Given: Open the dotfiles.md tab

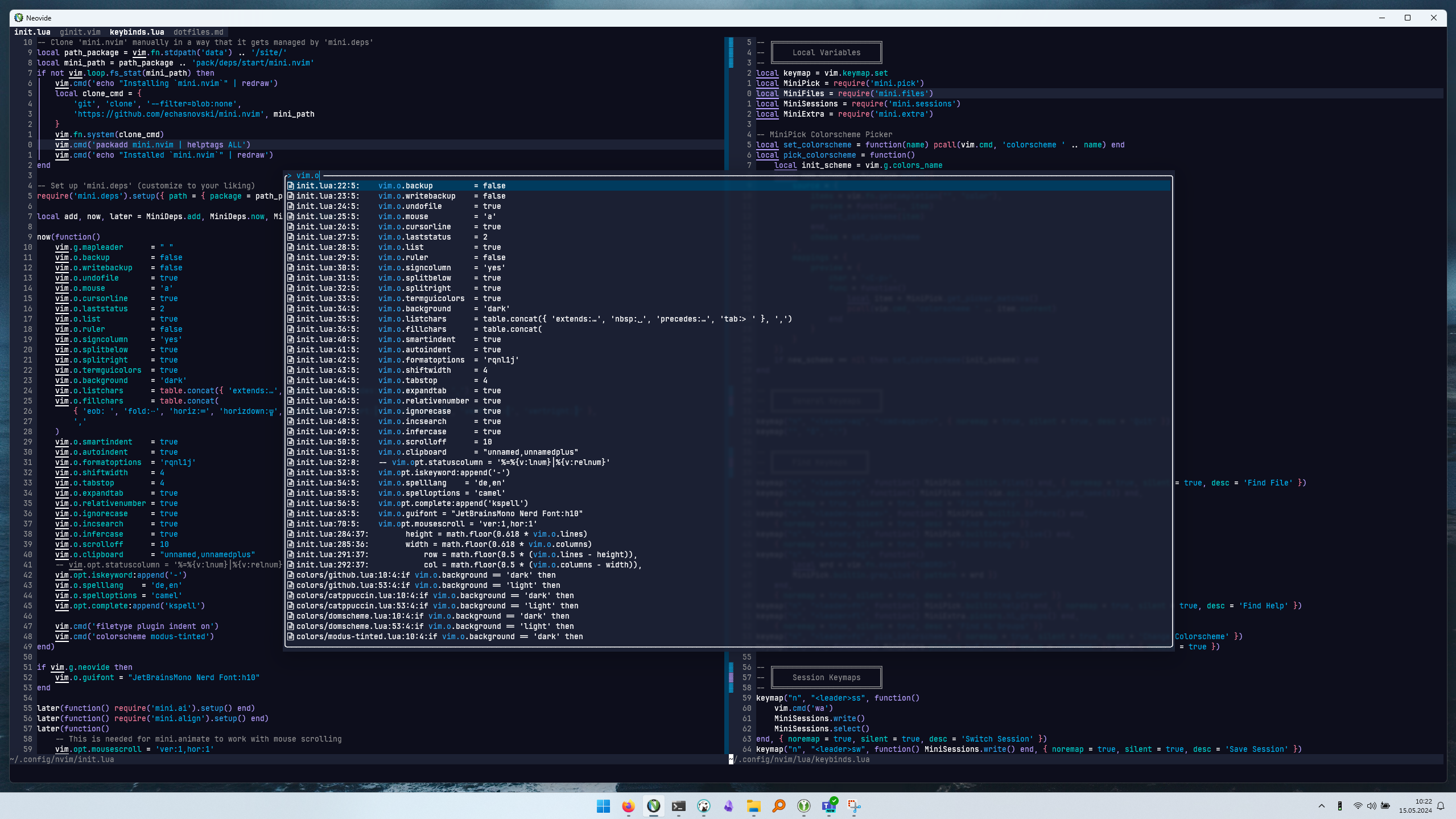Looking at the screenshot, I should 198,32.
